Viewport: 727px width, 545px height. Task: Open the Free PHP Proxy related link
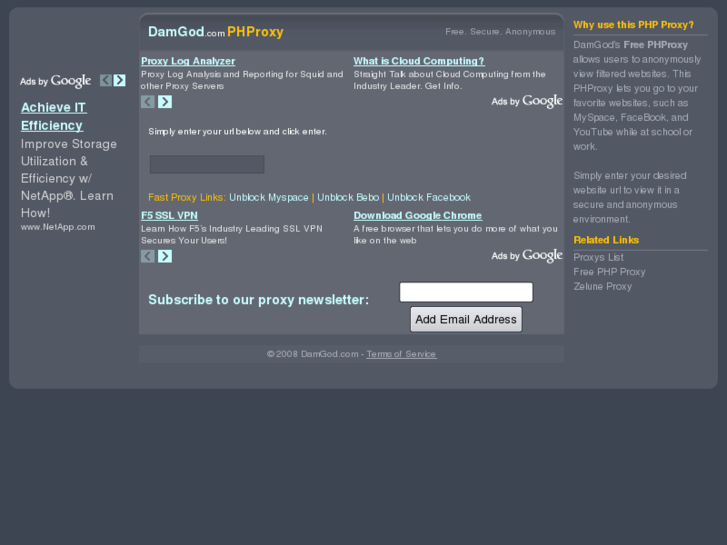[609, 272]
